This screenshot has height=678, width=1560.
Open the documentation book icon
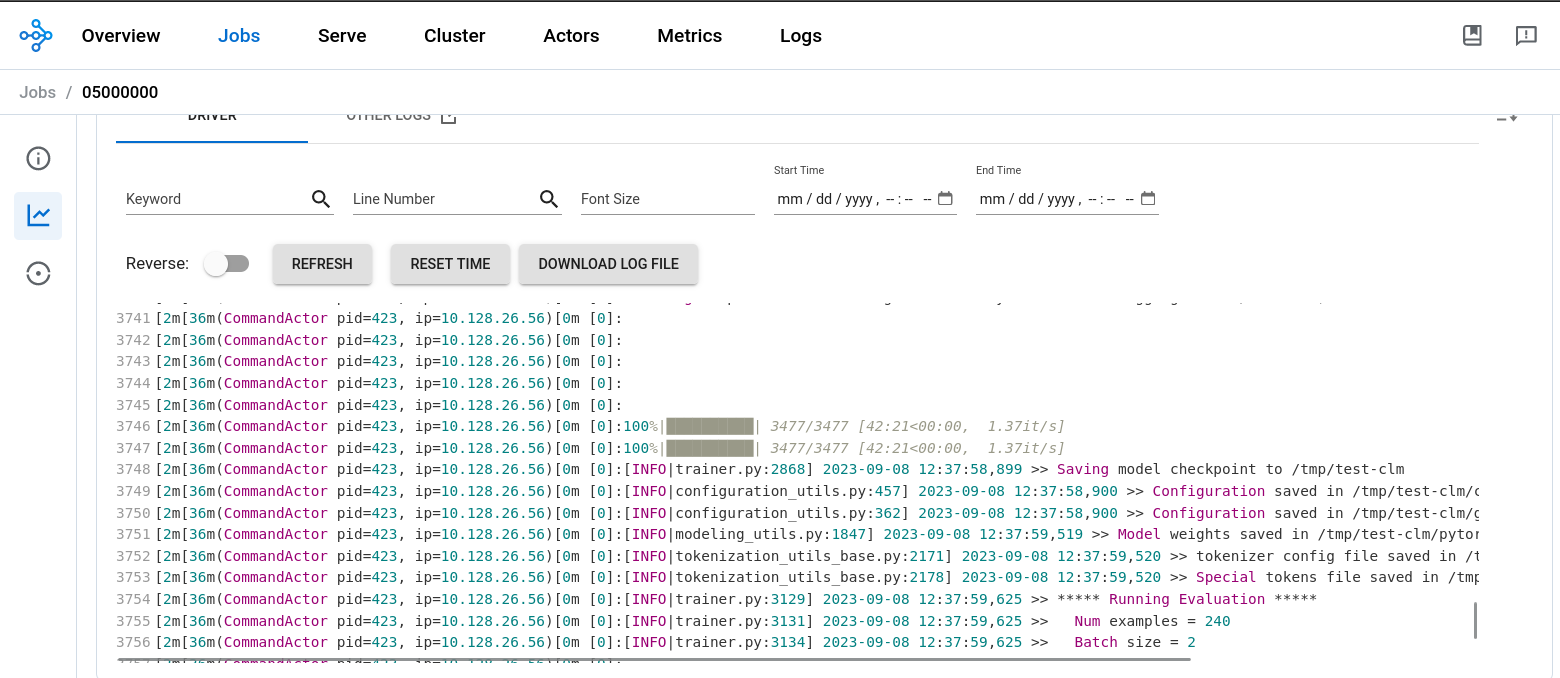[x=1472, y=36]
